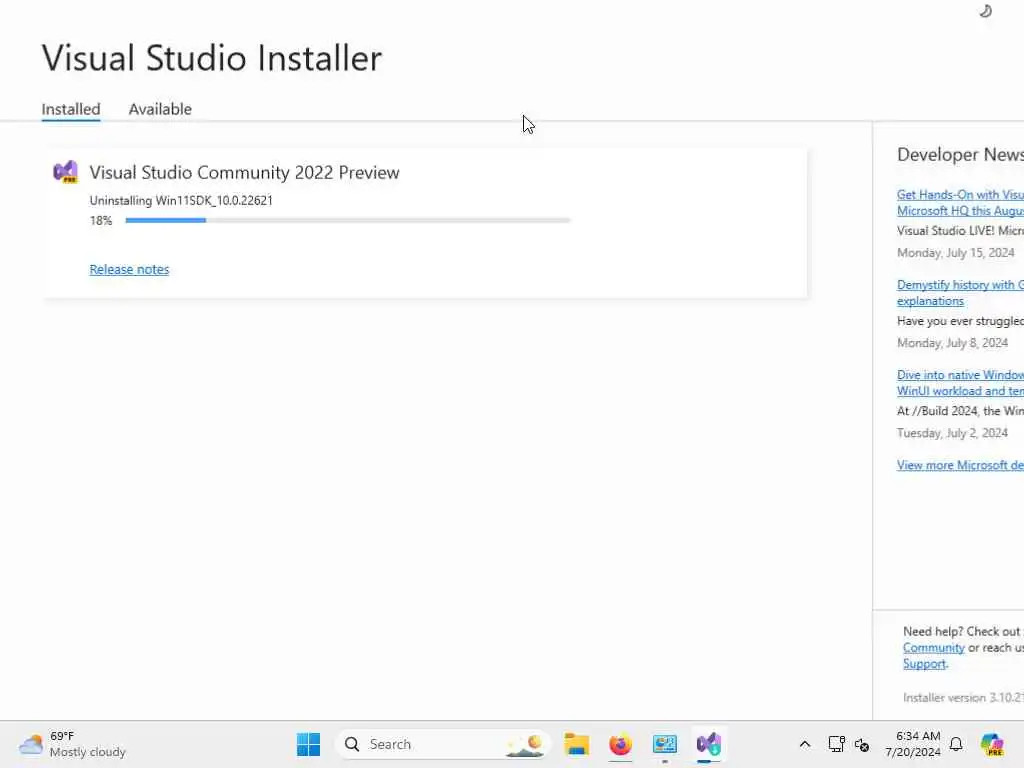Click the Installer version text
The width and height of the screenshot is (1024, 768).
coord(963,697)
